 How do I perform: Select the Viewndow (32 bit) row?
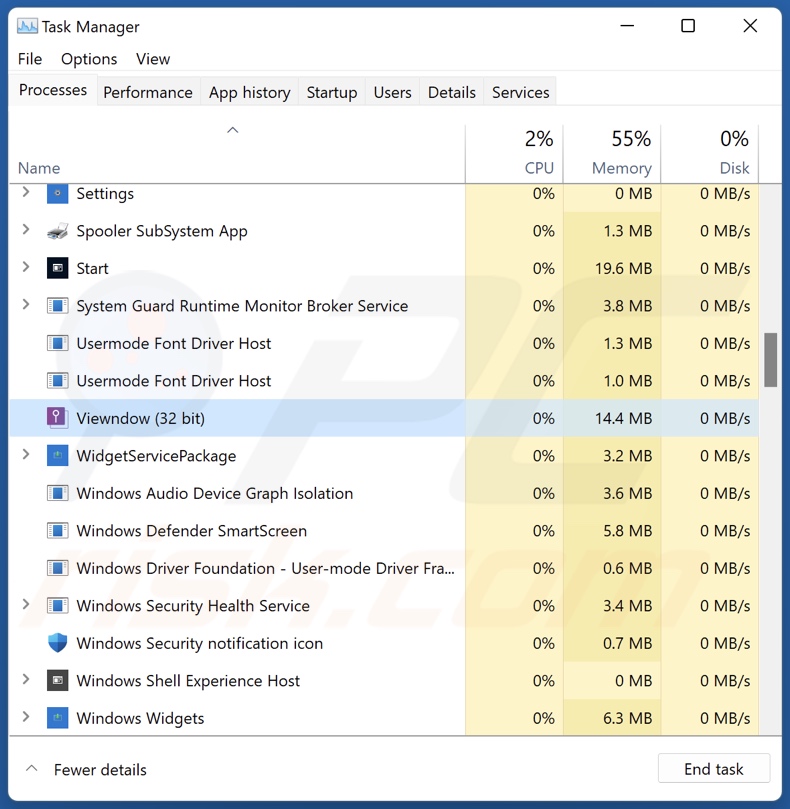point(384,418)
